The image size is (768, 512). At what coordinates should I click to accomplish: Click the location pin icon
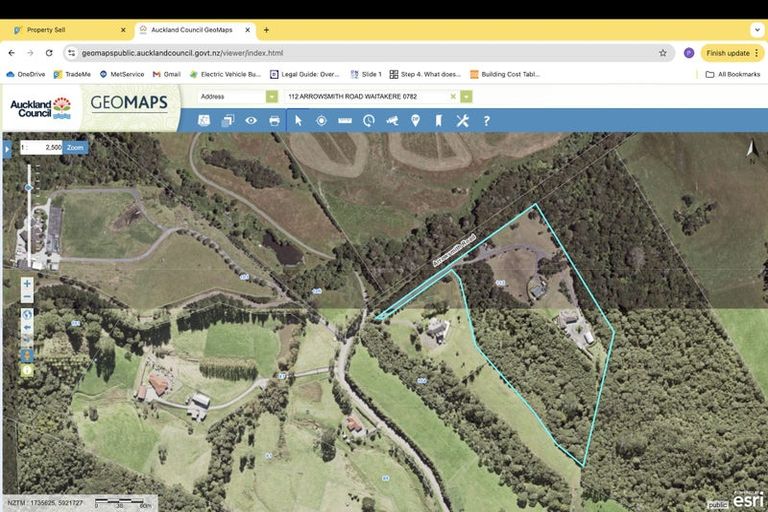coord(415,120)
